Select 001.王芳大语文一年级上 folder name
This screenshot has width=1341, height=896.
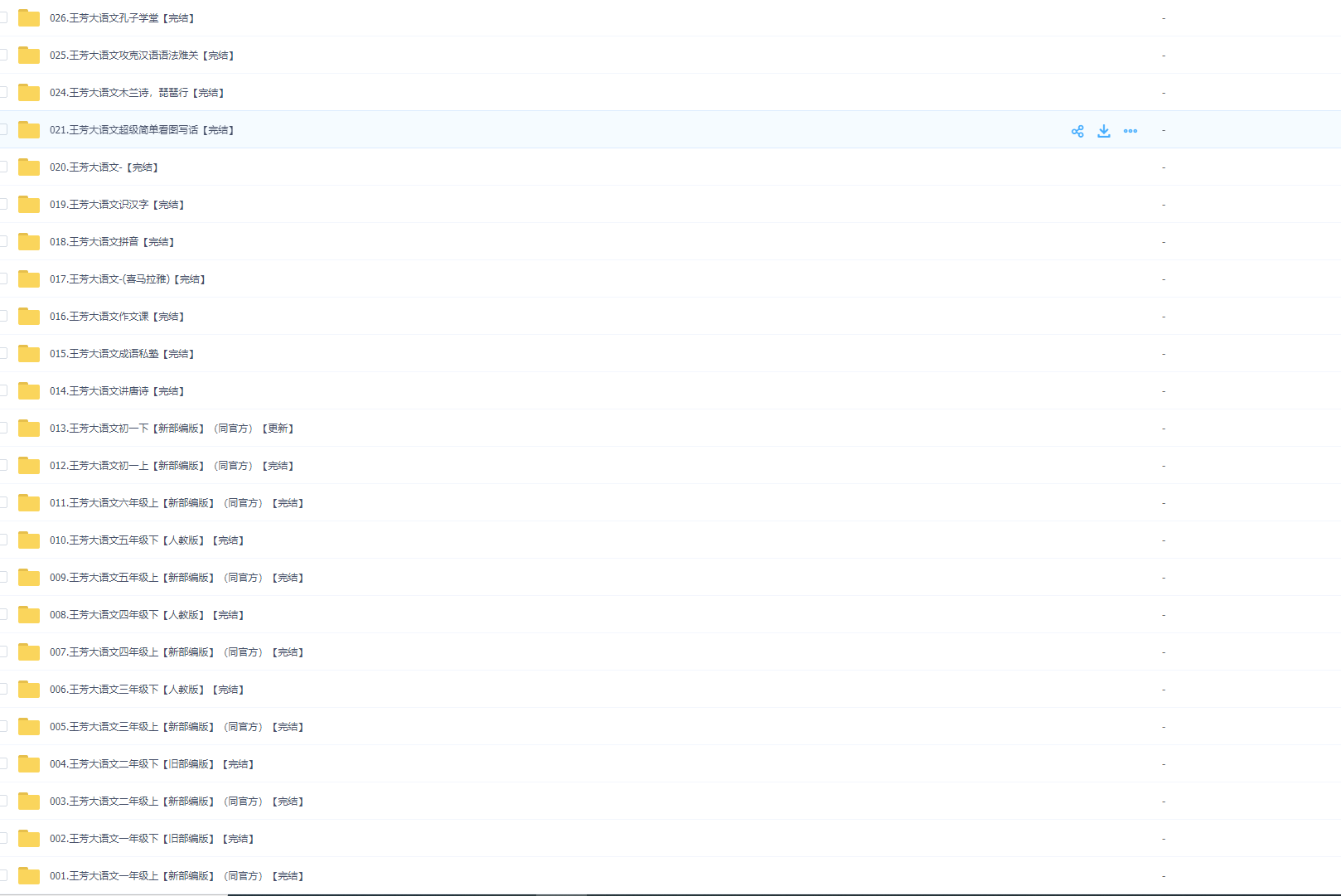coord(177,875)
